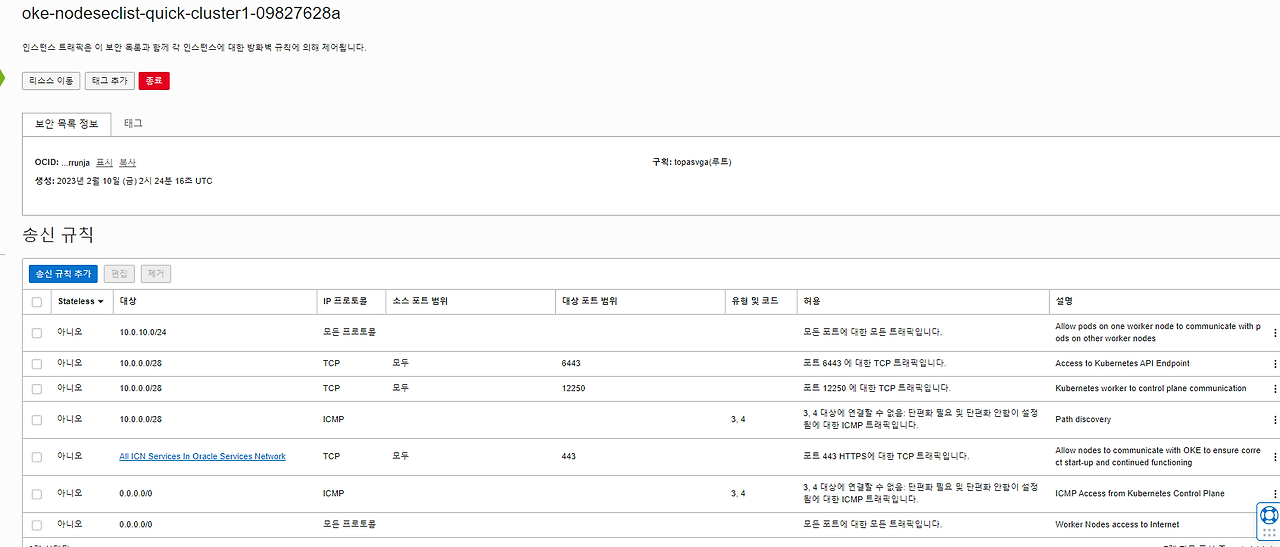Click the oke-nodeseclist-quick-cluster1 page title
Viewport: 1280px width, 547px height.
point(181,15)
